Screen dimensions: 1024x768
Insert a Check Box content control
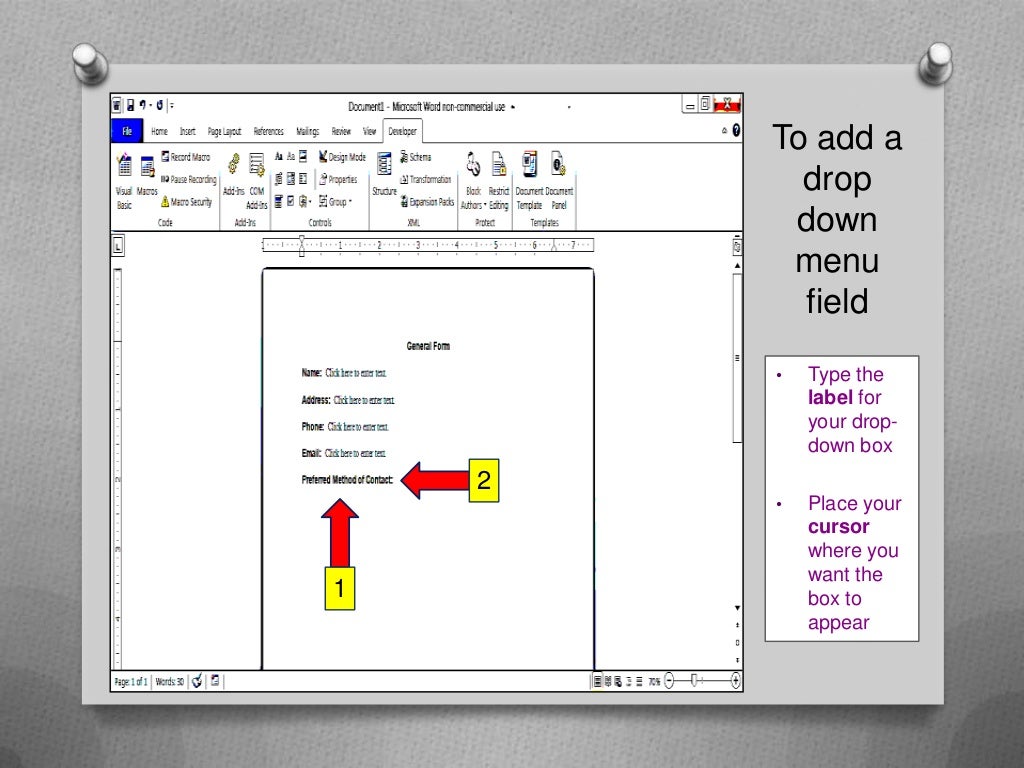point(291,201)
